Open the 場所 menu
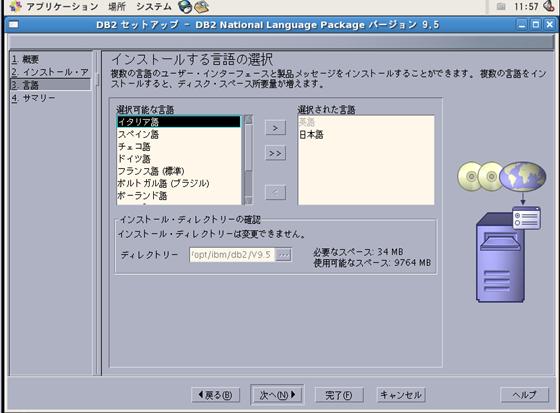The height and width of the screenshot is (413, 560). click(117, 6)
